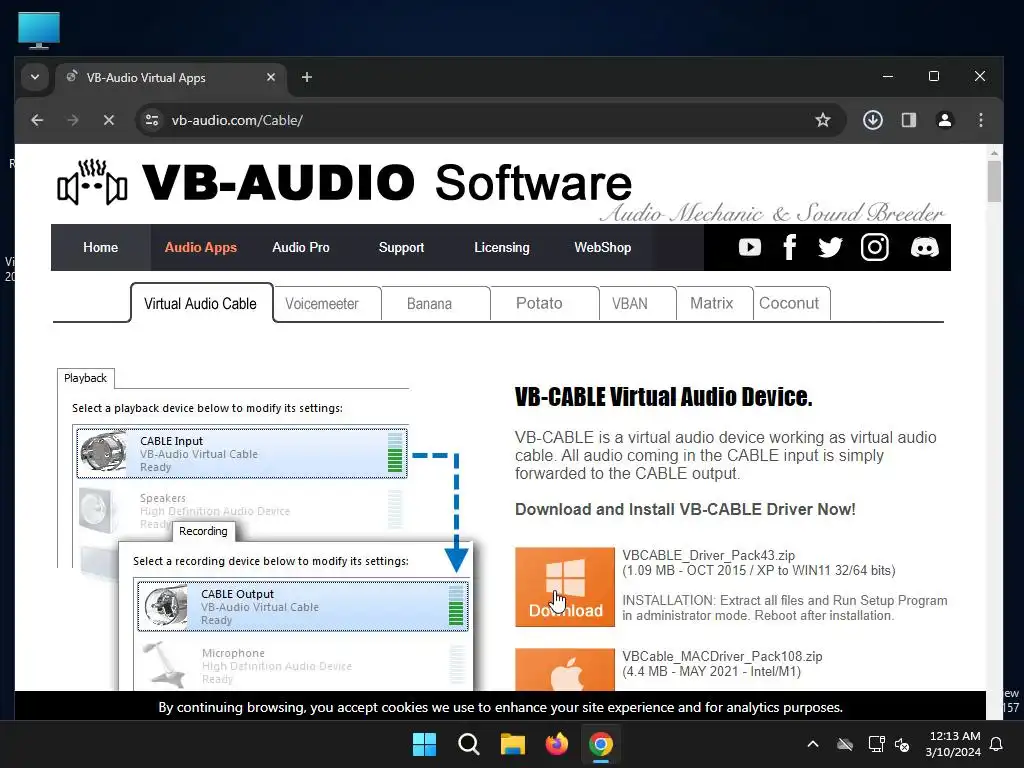Click the CABLE Output device in the illustration

pos(302,606)
